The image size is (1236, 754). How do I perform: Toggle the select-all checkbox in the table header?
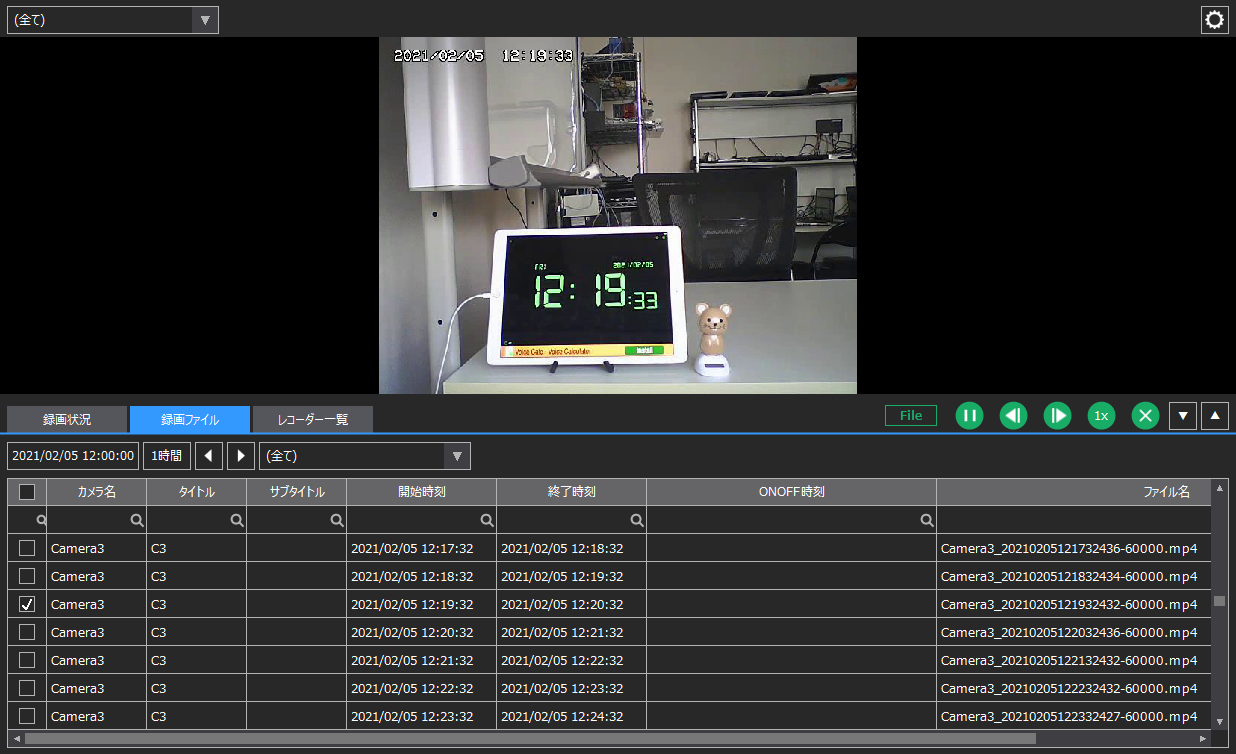coord(27,491)
